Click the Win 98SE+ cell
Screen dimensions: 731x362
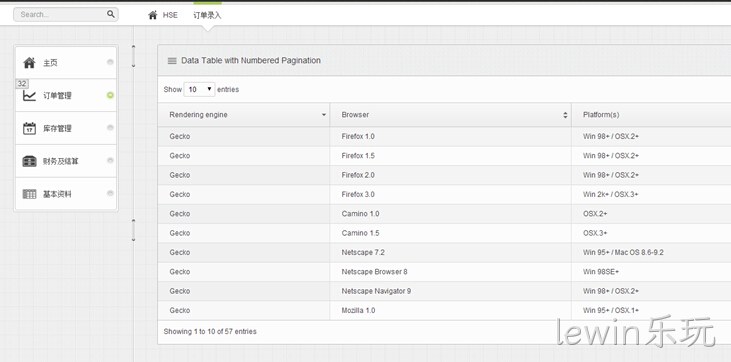[x=651, y=272]
